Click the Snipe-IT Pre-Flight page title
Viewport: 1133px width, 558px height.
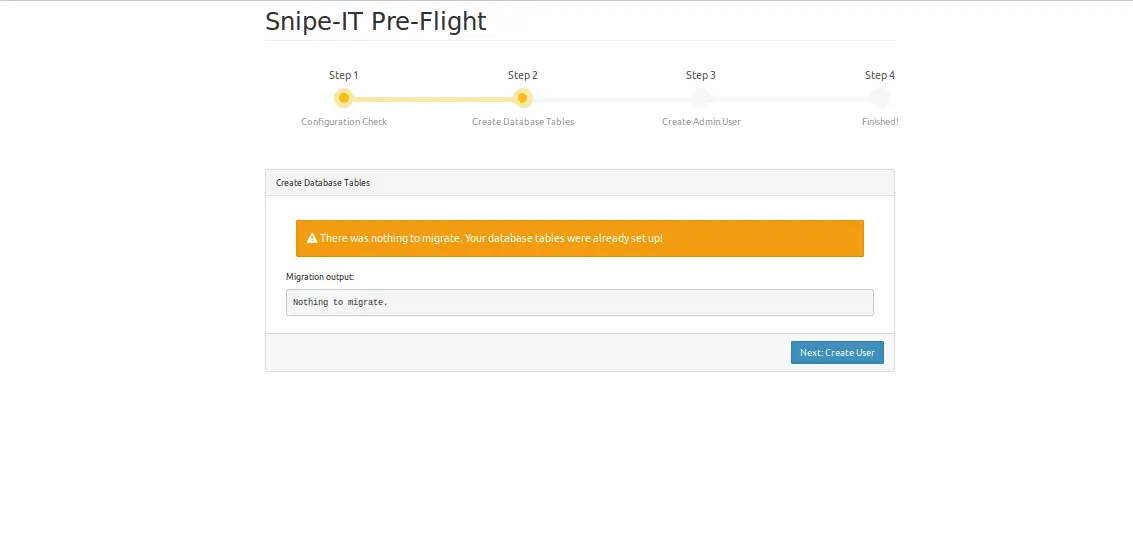(376, 22)
